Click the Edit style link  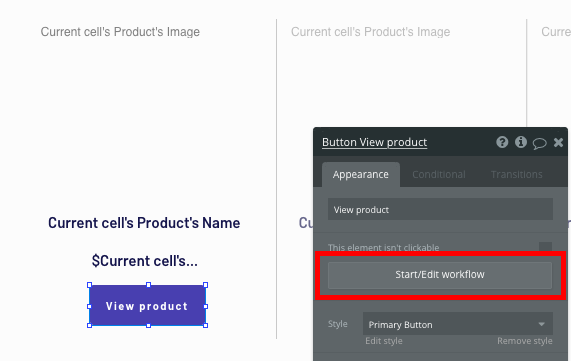click(384, 341)
